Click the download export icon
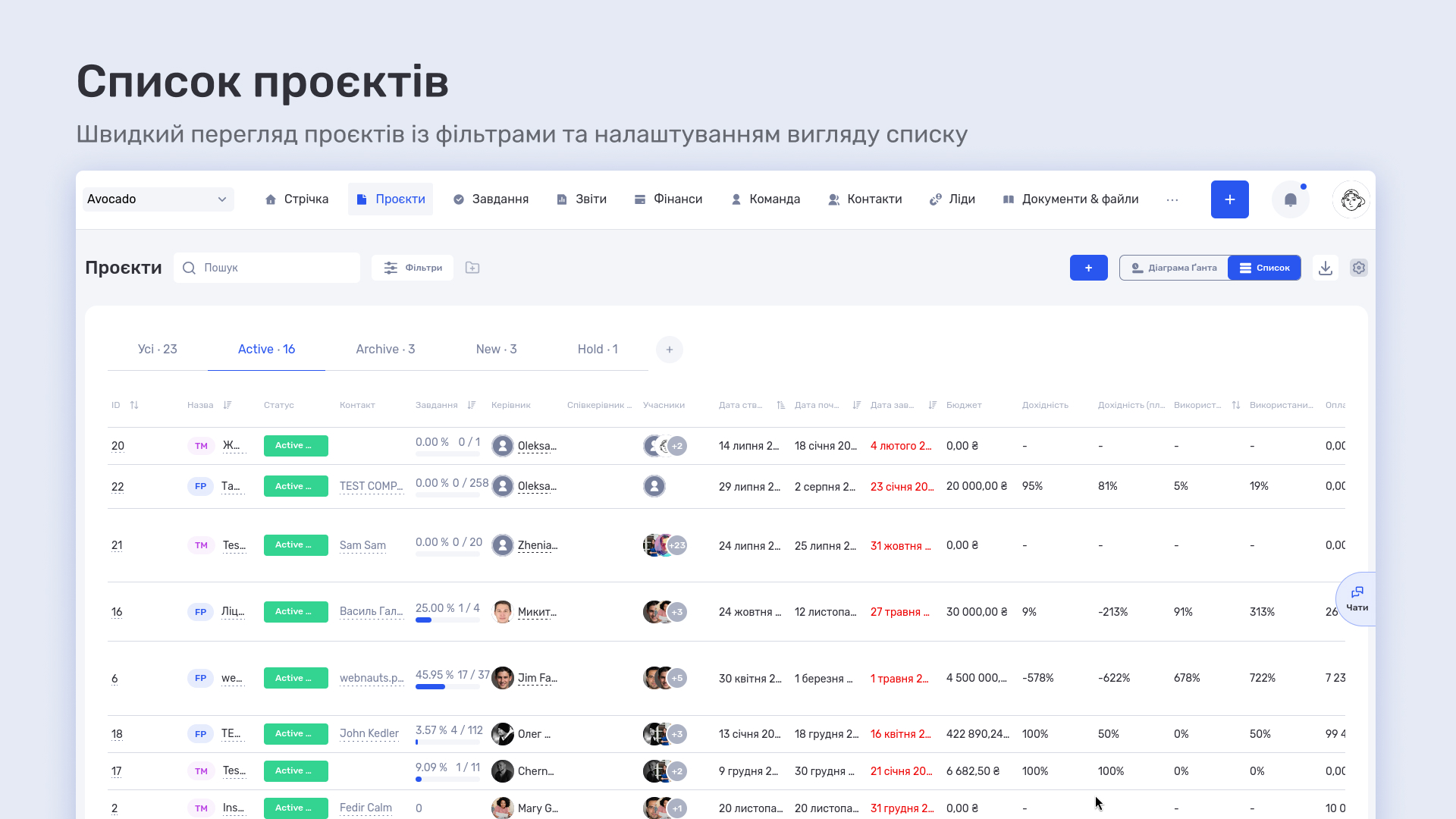 point(1325,268)
